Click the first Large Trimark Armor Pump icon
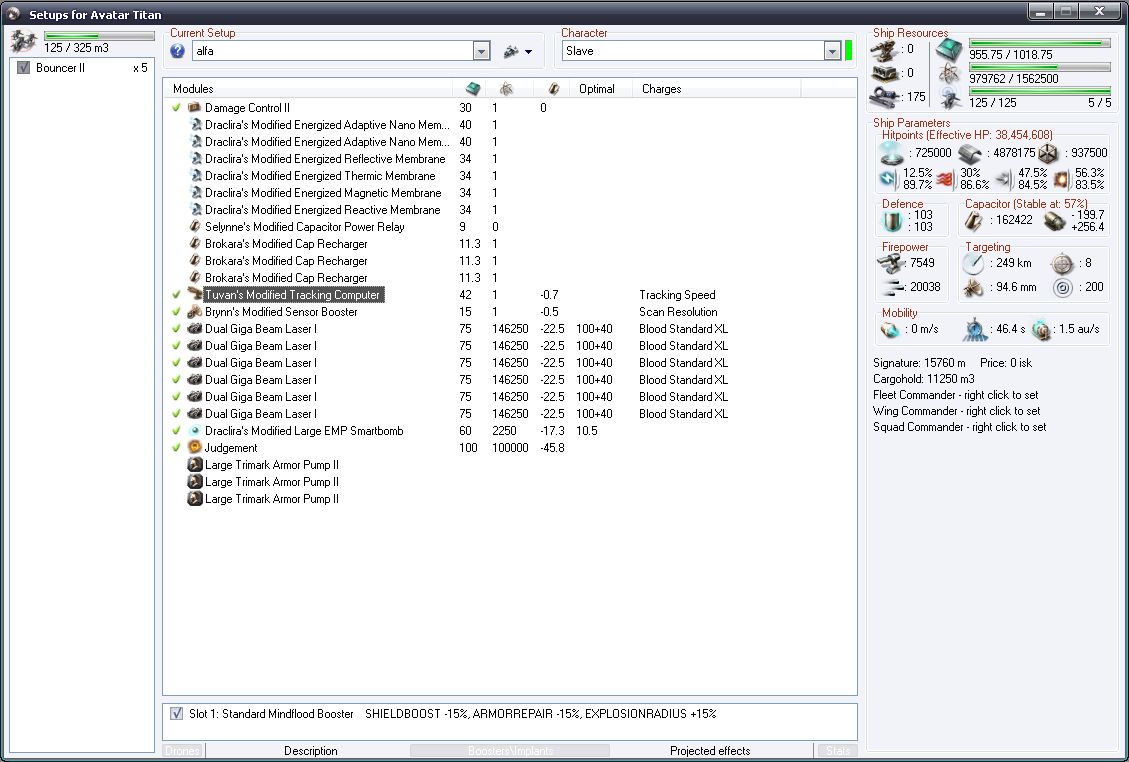This screenshot has width=1129, height=762. 194,465
